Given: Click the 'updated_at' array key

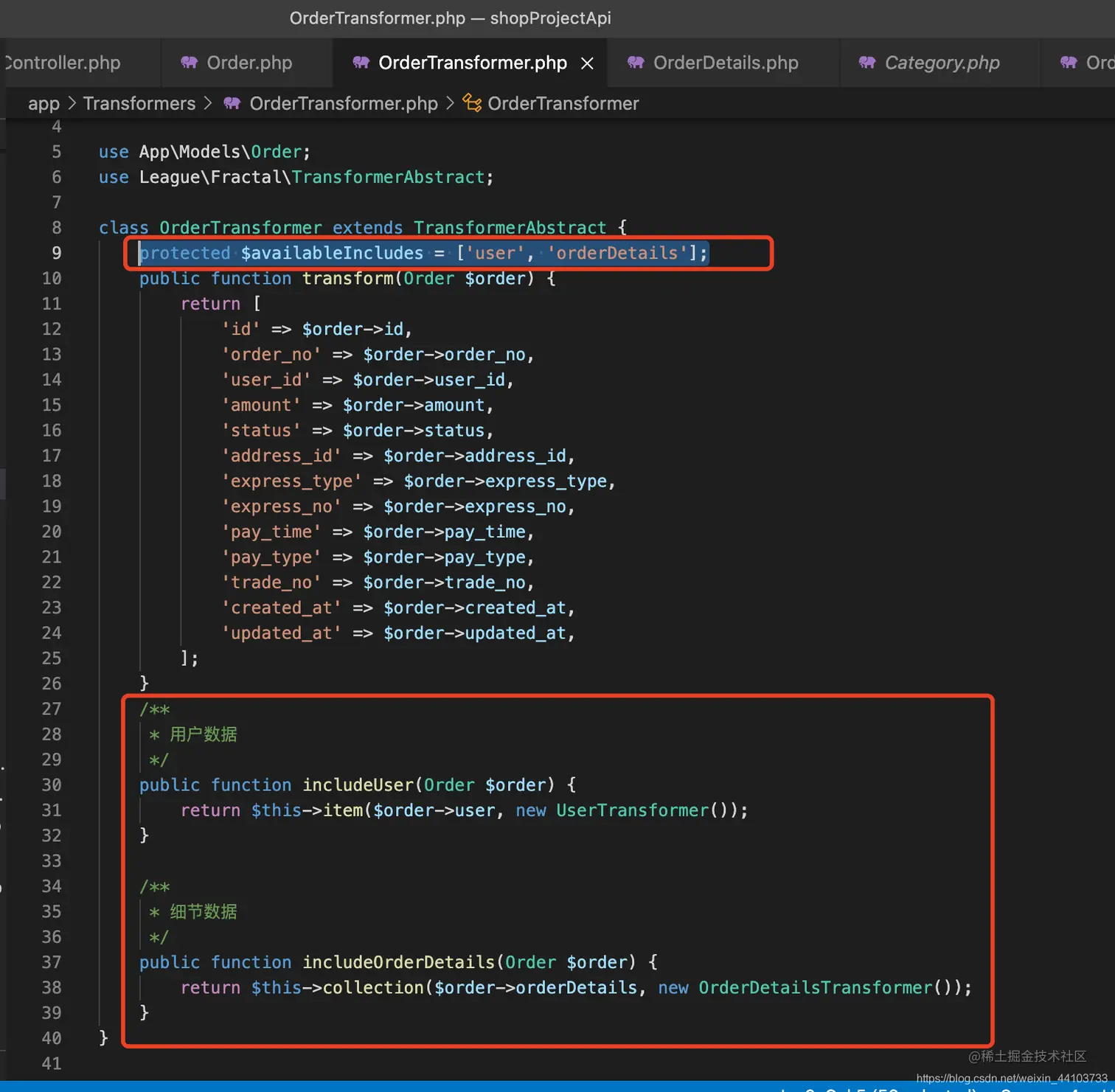Looking at the screenshot, I should point(282,633).
